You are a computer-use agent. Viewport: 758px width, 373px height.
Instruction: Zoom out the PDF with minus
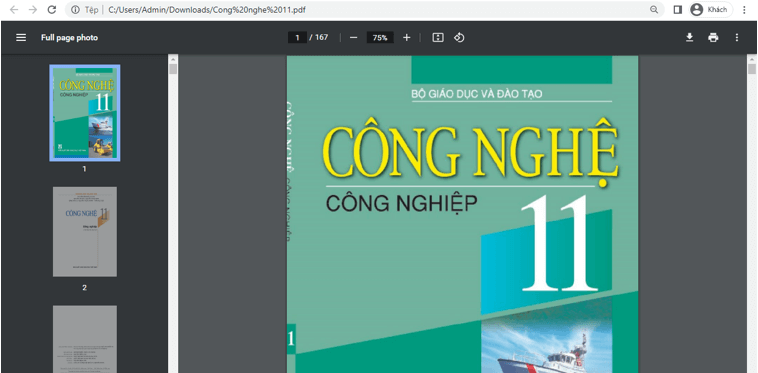(353, 38)
